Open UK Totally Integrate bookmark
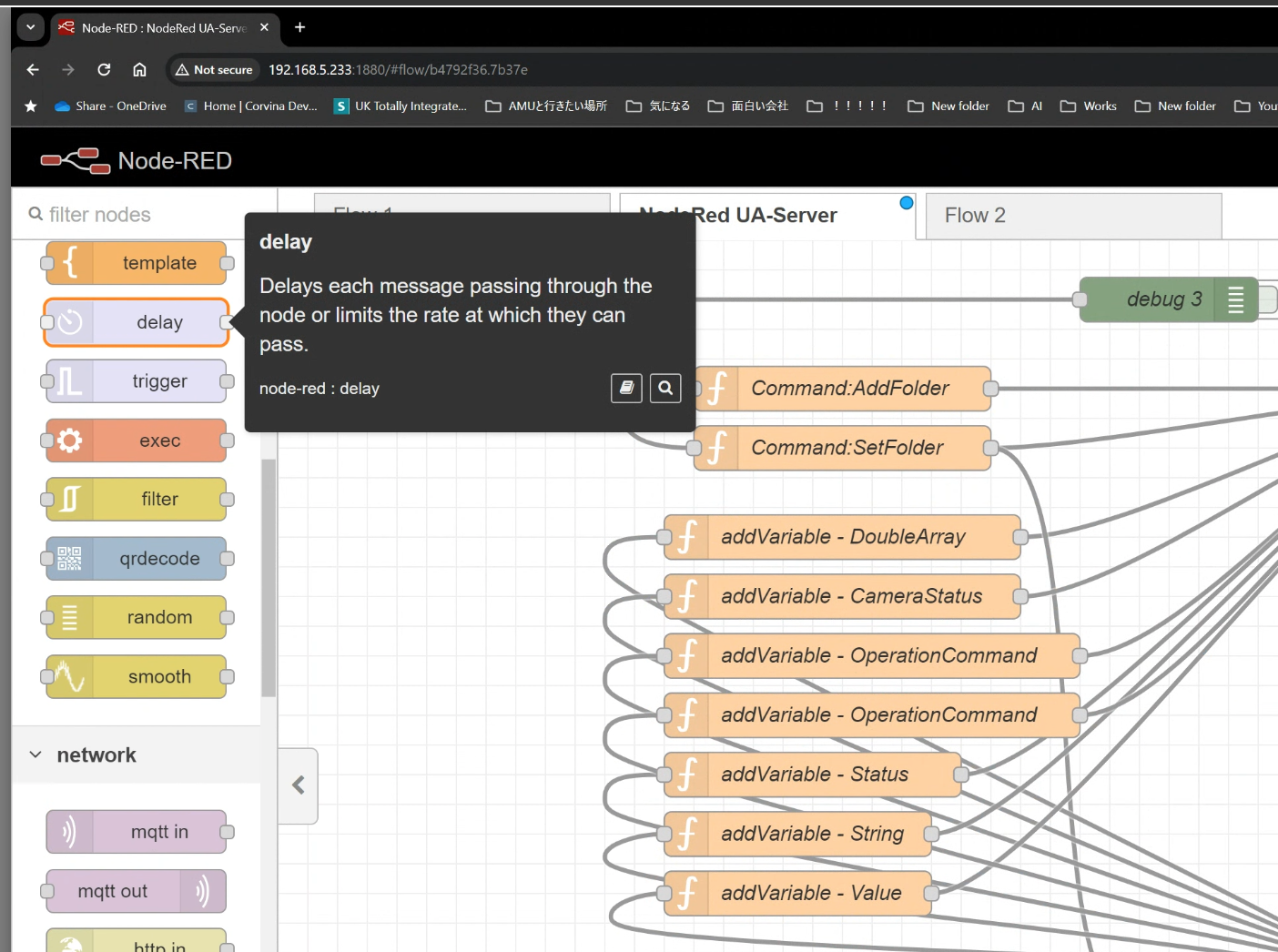The width and height of the screenshot is (1278, 952). click(x=401, y=106)
